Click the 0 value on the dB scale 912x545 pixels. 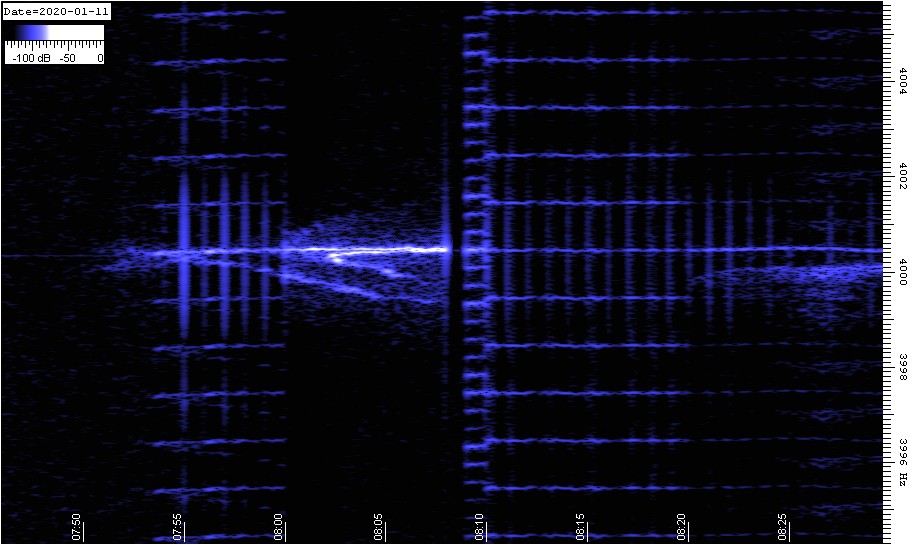pos(100,58)
